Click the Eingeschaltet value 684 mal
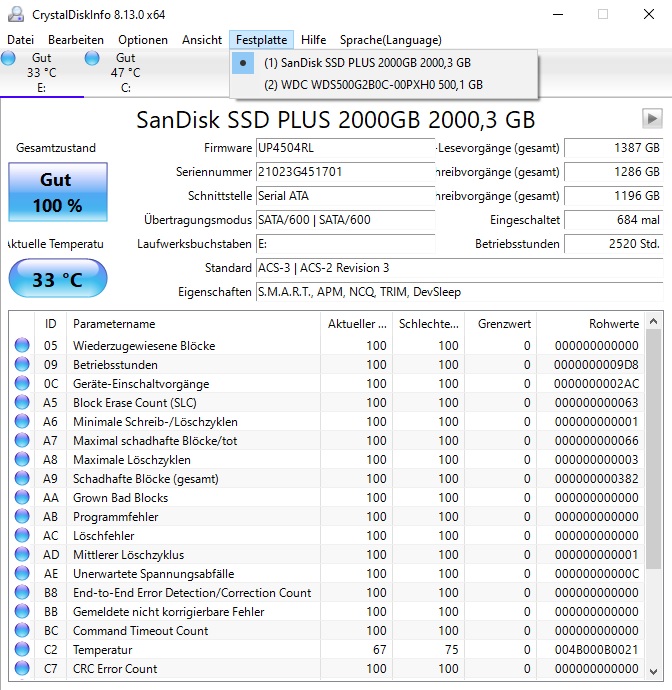The height and width of the screenshot is (690, 672). pyautogui.click(x=613, y=220)
